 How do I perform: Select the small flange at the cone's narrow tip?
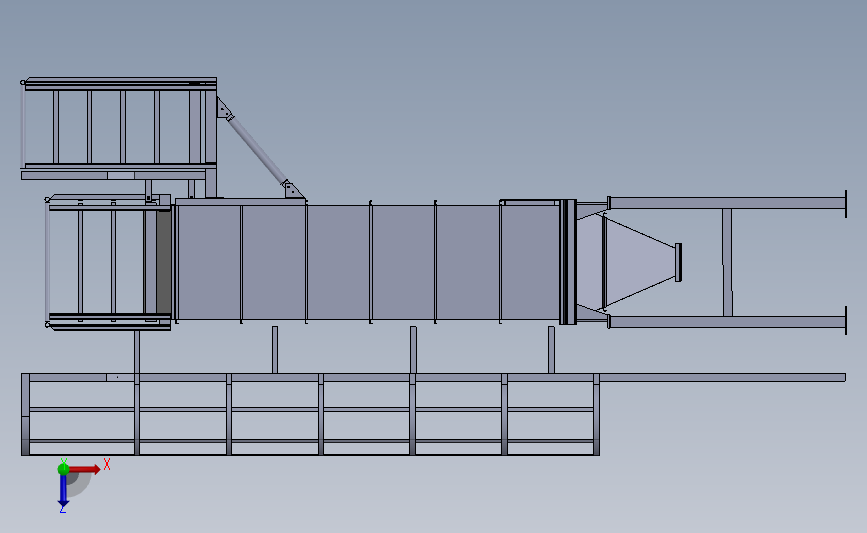pyautogui.click(x=678, y=262)
